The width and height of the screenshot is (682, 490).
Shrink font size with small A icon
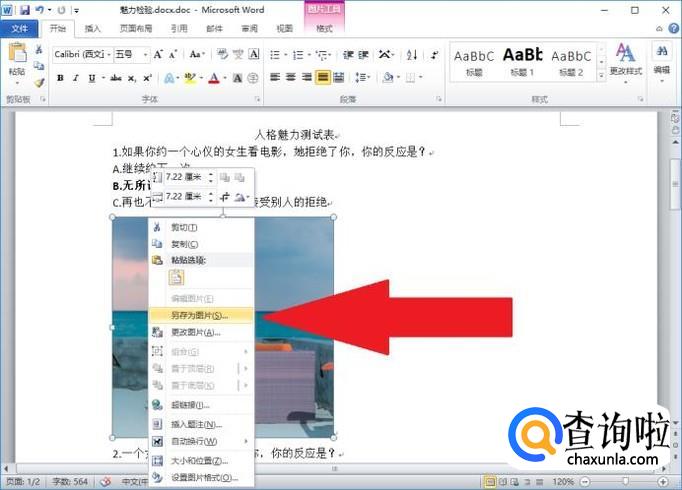click(x=173, y=54)
